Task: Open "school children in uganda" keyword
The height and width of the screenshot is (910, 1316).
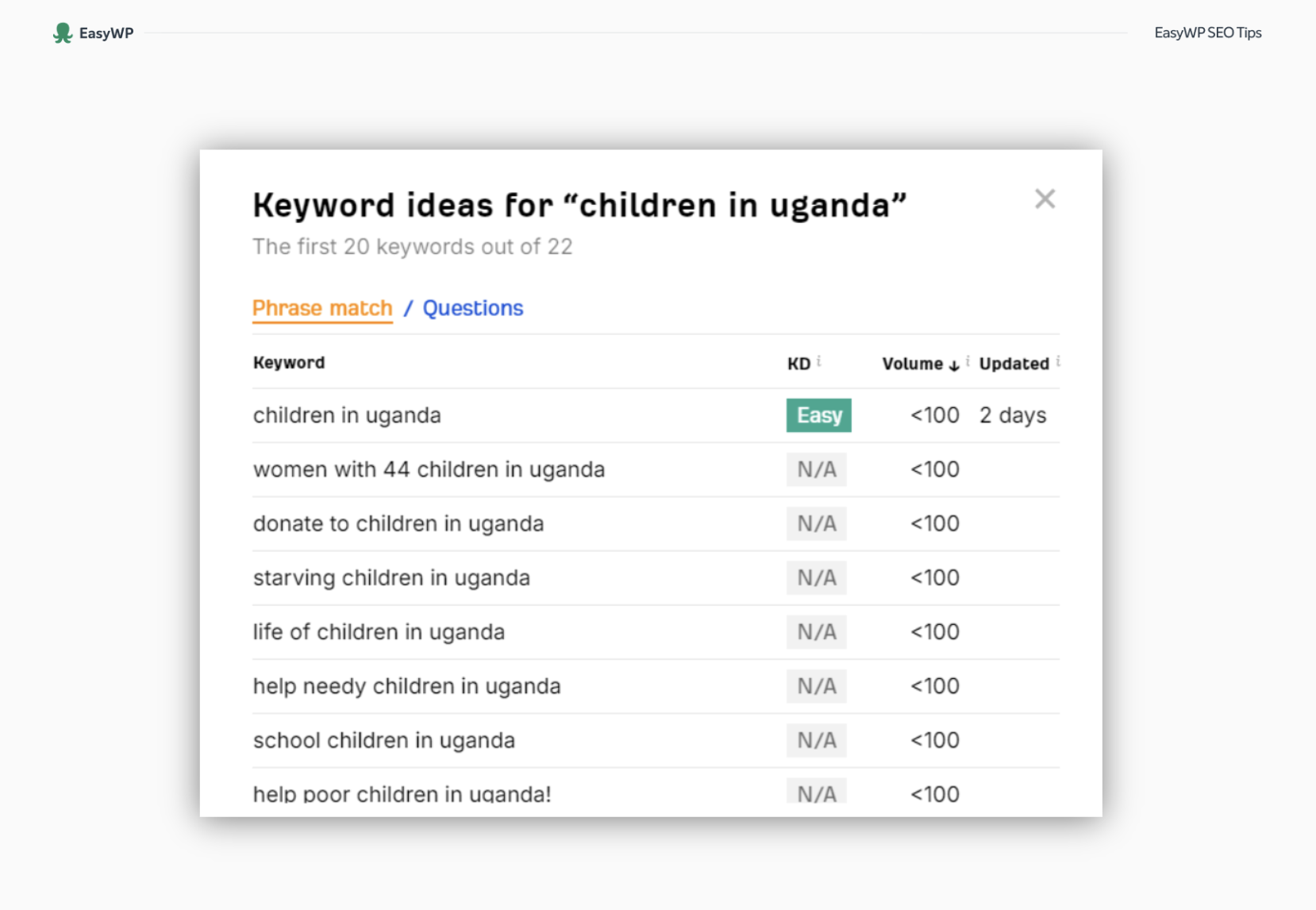Action: coord(384,740)
